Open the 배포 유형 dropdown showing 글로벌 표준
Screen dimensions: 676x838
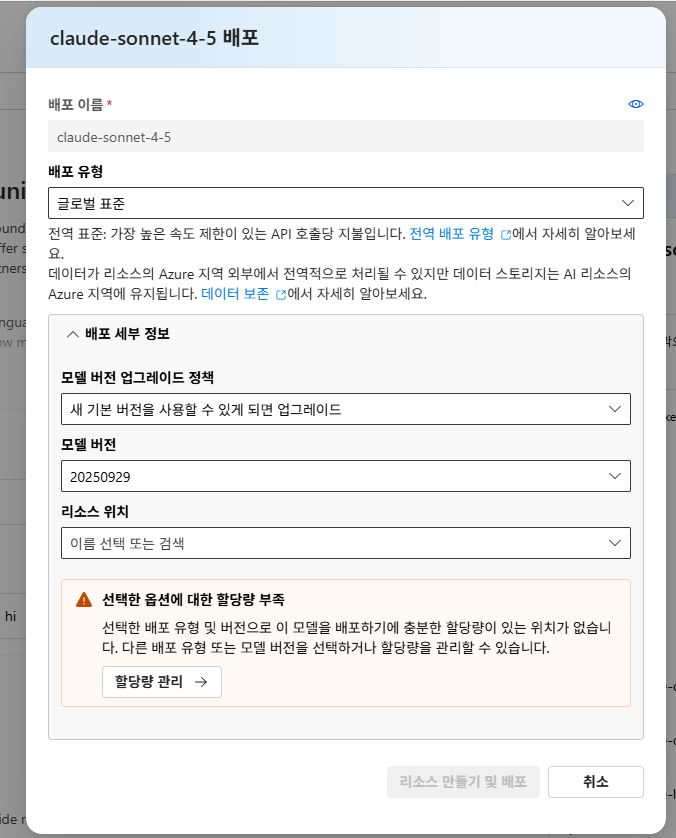pos(346,203)
